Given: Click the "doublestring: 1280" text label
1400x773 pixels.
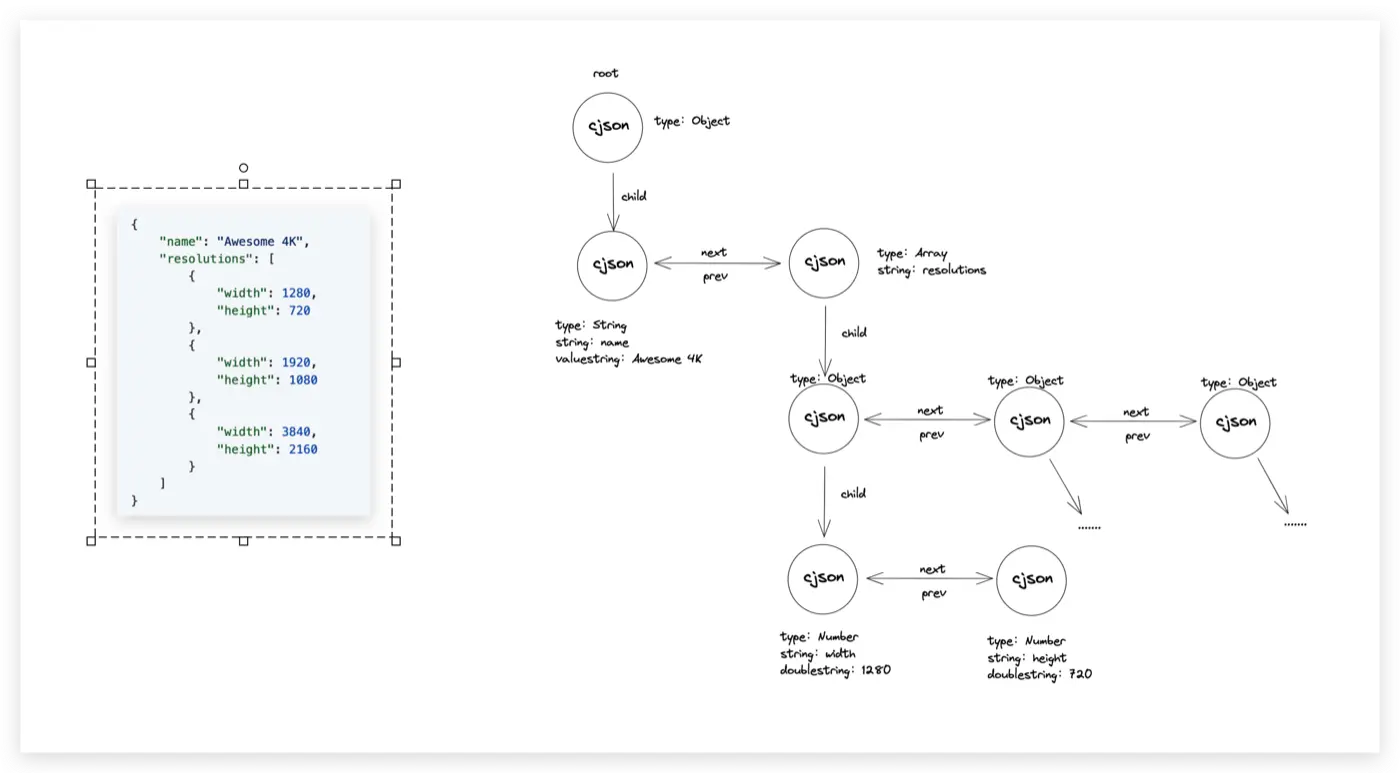Looking at the screenshot, I should point(834,670).
